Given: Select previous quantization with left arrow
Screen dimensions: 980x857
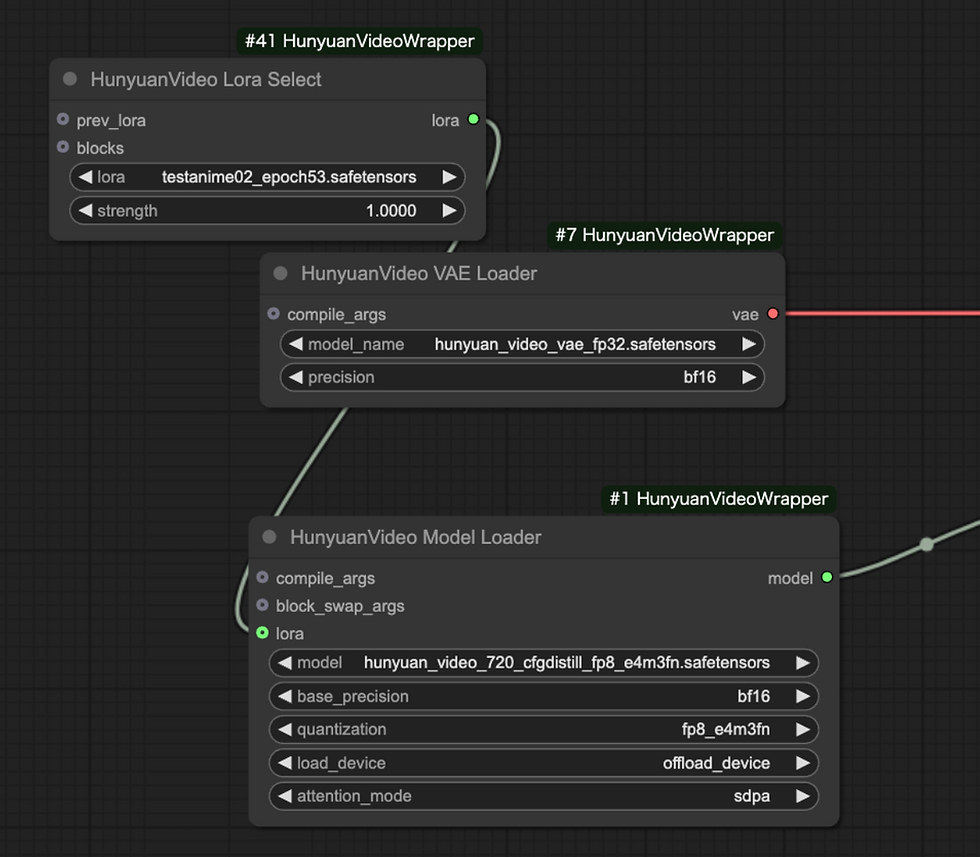Looking at the screenshot, I should click(x=285, y=729).
